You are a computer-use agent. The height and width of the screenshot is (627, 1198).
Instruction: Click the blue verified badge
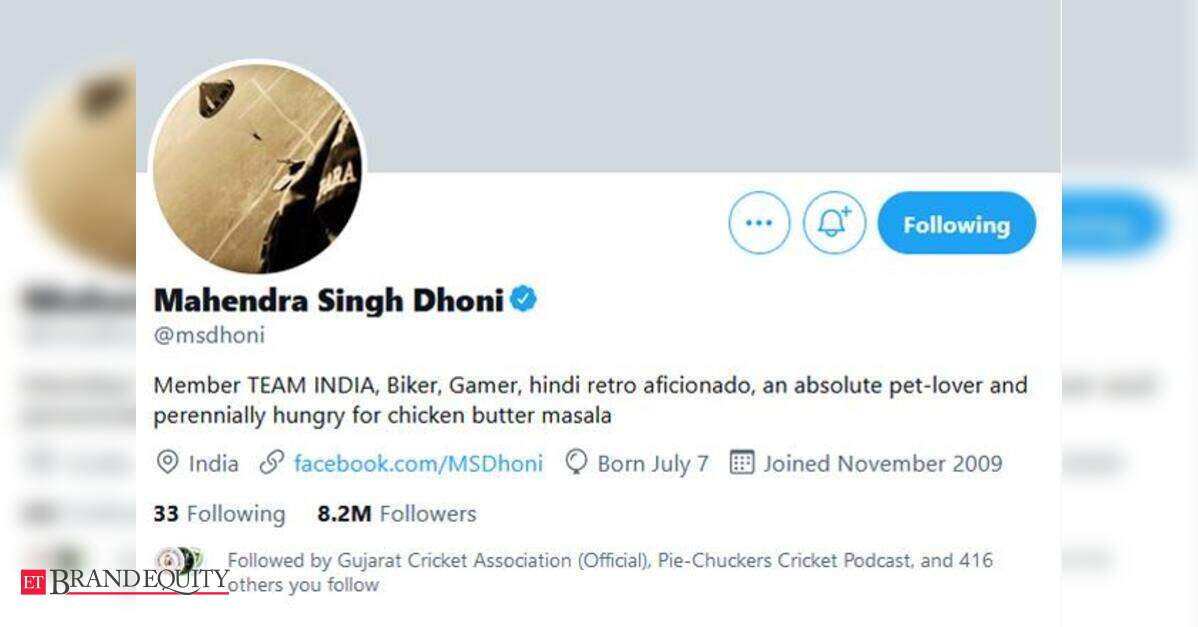tap(523, 299)
